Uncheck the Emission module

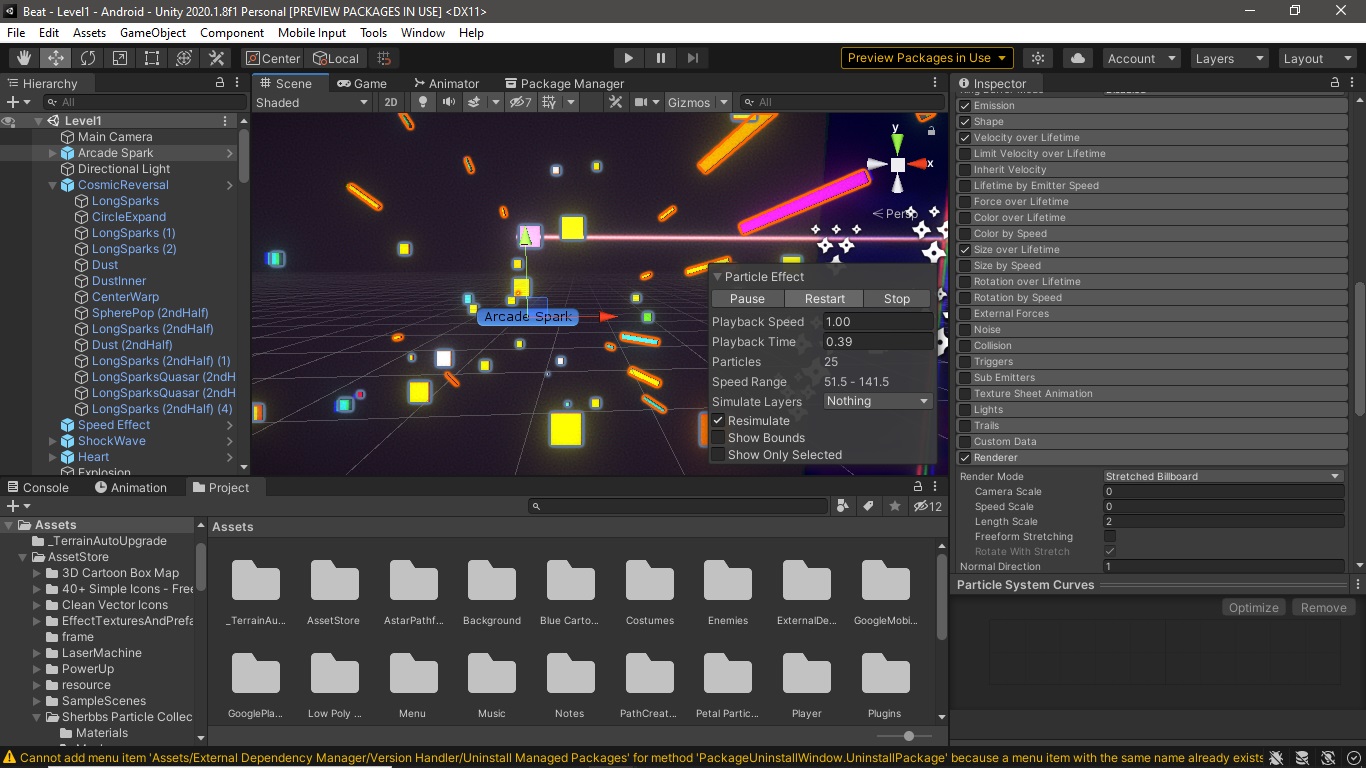(965, 106)
